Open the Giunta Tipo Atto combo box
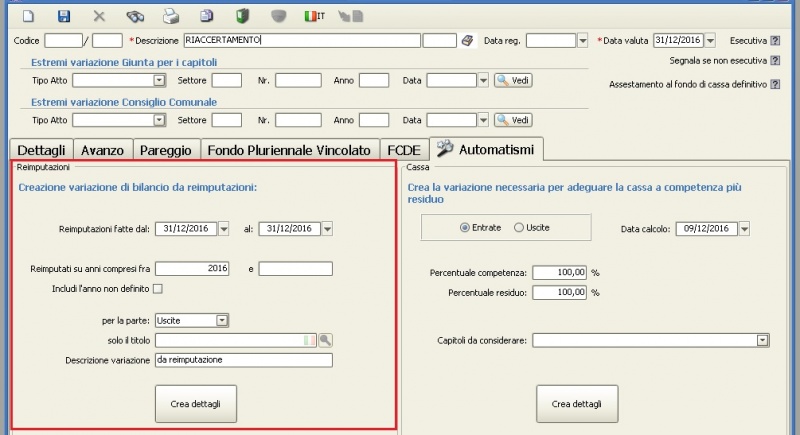 119,80
